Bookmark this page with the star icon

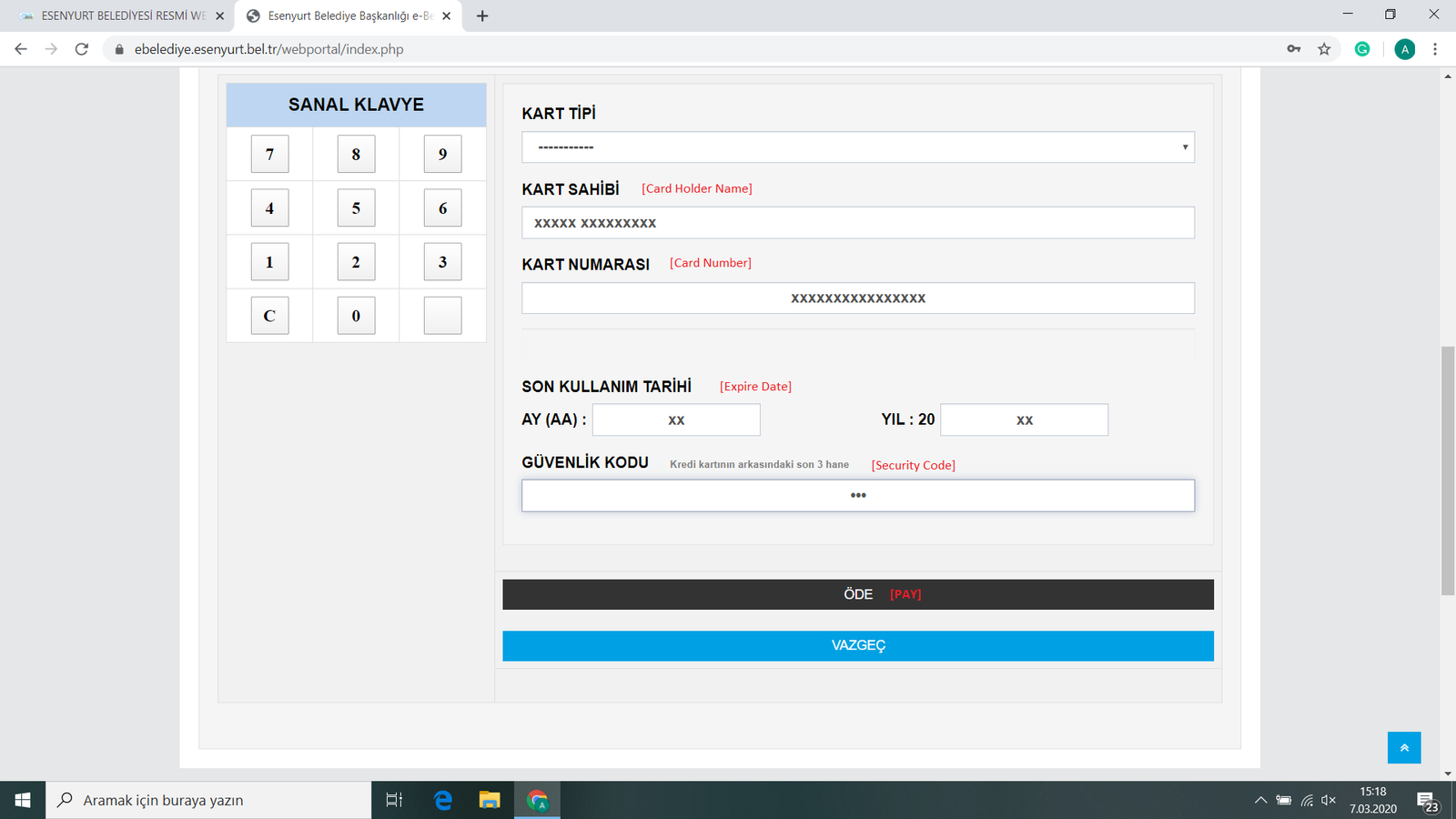(1324, 49)
